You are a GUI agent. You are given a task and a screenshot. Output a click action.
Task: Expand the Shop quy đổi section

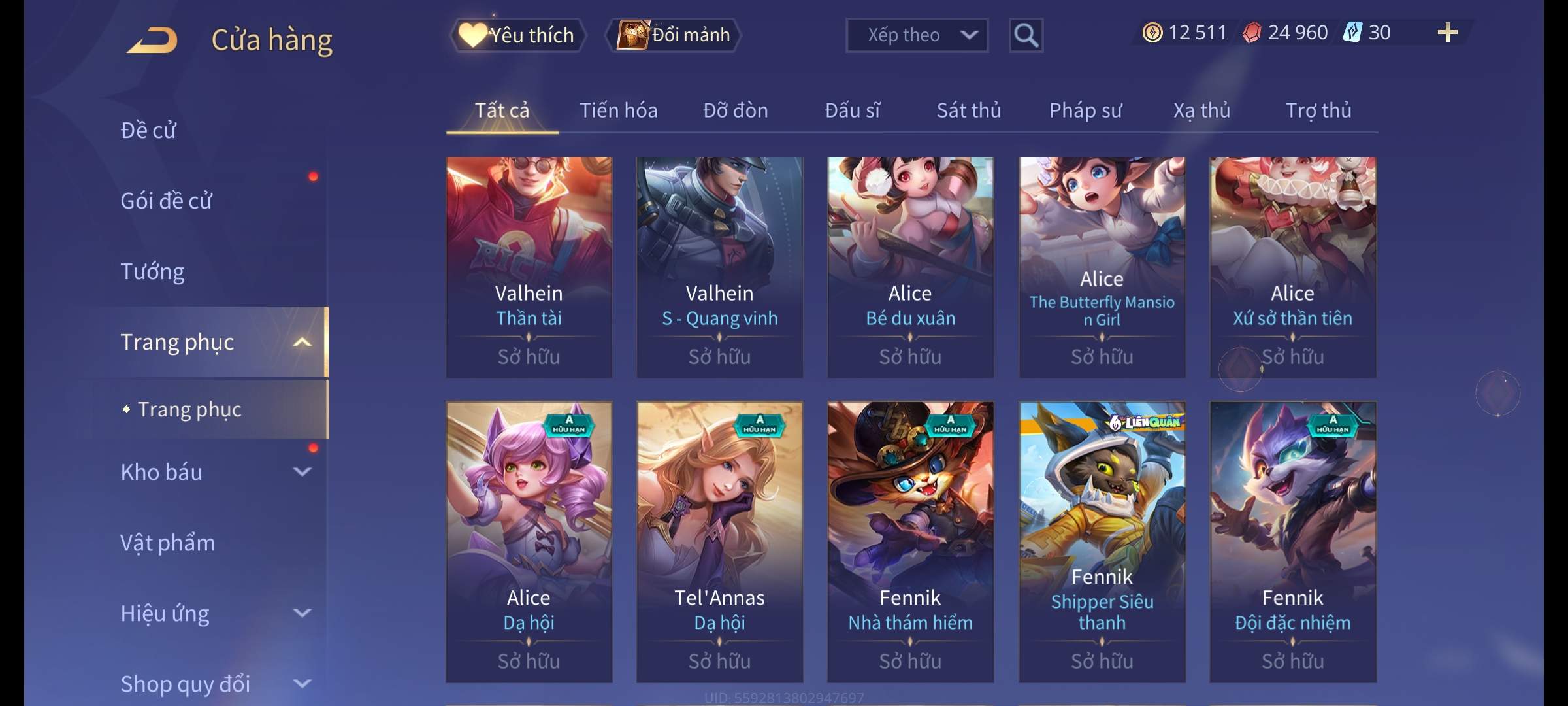tap(302, 683)
